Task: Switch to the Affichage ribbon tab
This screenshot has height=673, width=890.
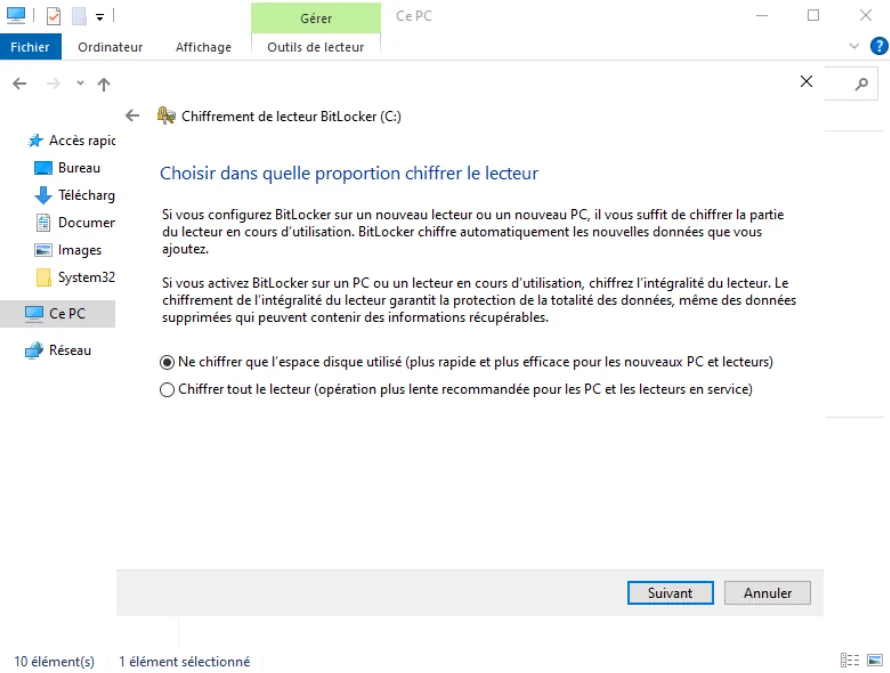Action: [x=203, y=47]
